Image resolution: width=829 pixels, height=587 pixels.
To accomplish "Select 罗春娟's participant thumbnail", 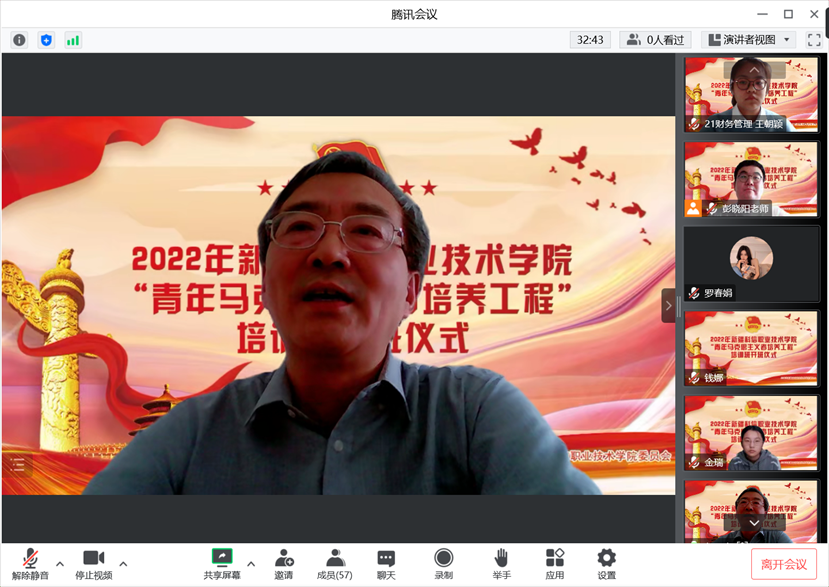I will (751, 264).
